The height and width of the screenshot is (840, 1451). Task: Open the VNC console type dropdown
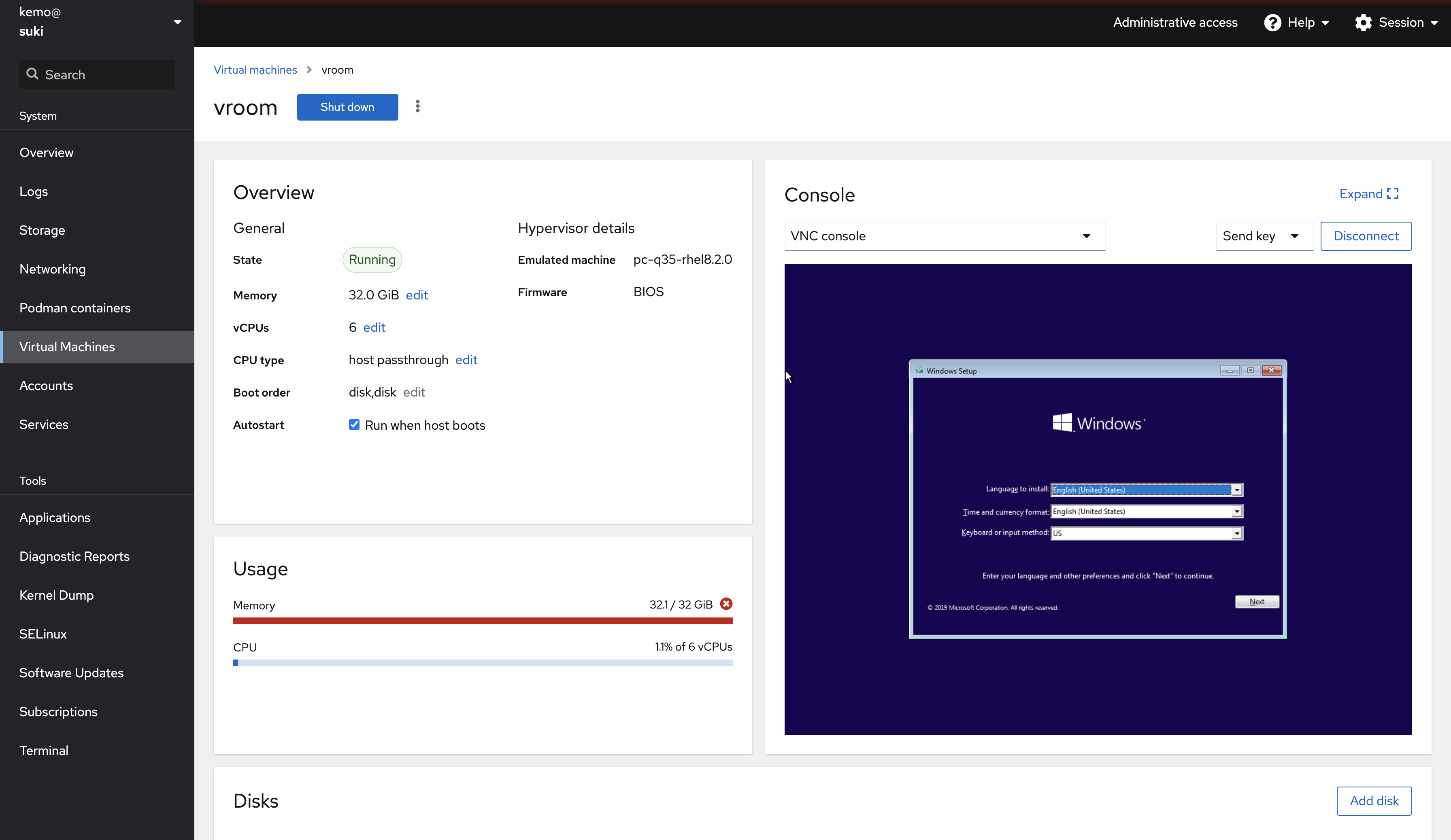[944, 236]
